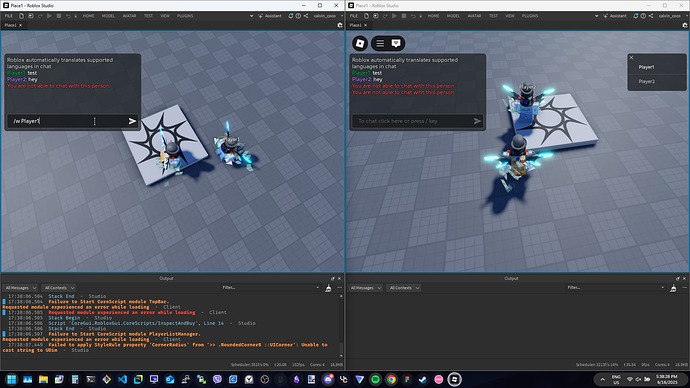Click right viewport camera icon near Place1 tab
Image resolution: width=690 pixels, height=388 pixels.
tap(685, 25)
